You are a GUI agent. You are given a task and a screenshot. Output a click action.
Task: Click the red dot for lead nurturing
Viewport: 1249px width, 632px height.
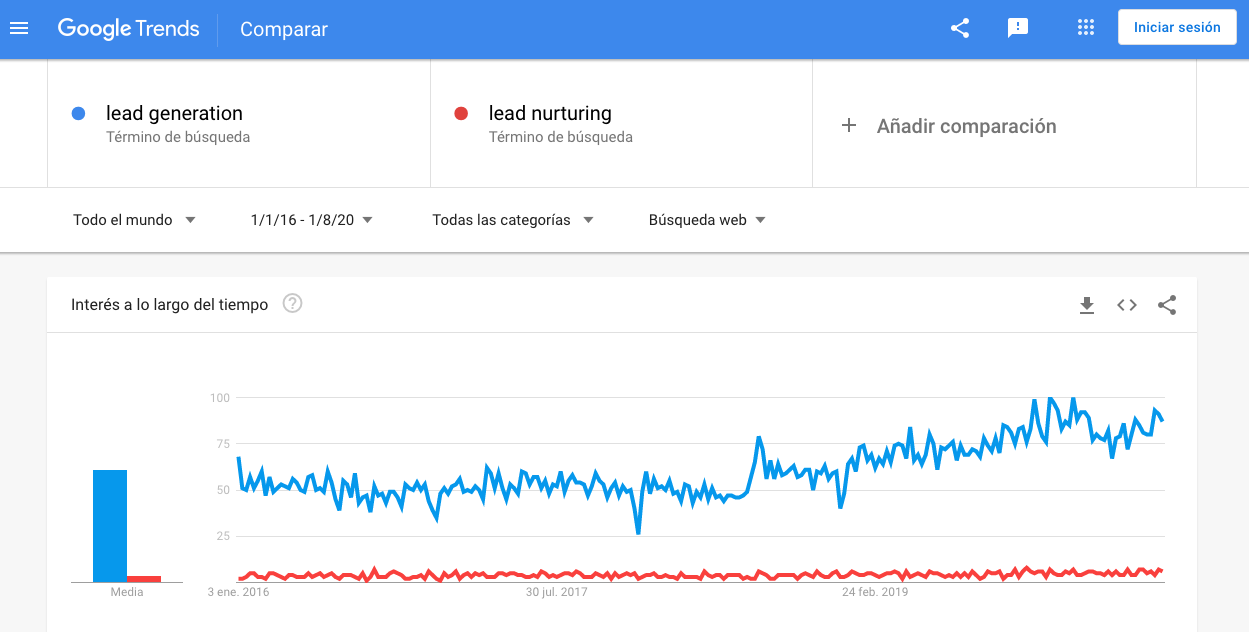coord(461,114)
